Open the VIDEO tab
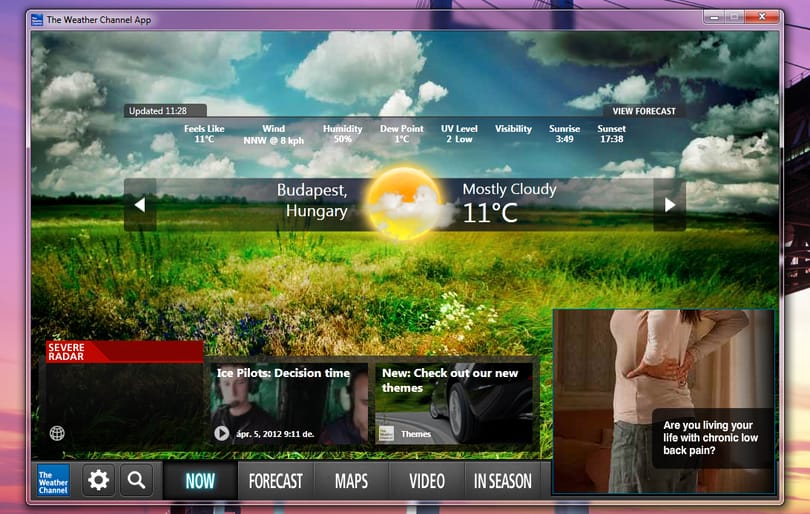 427,481
